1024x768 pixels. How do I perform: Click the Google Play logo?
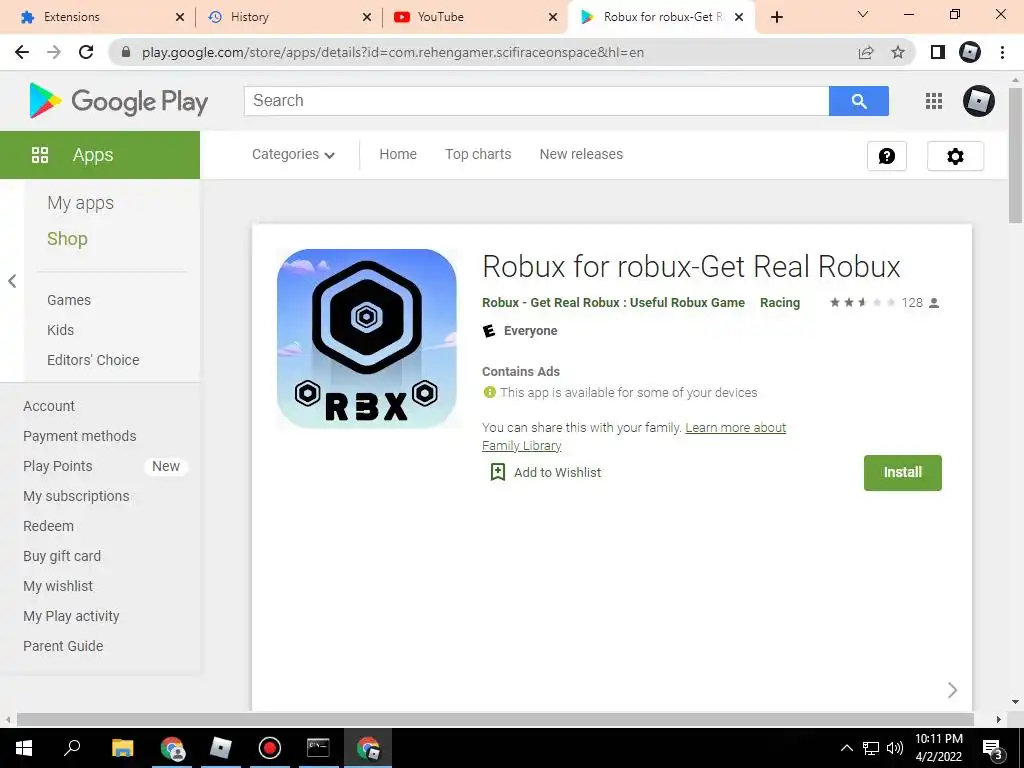tap(118, 101)
